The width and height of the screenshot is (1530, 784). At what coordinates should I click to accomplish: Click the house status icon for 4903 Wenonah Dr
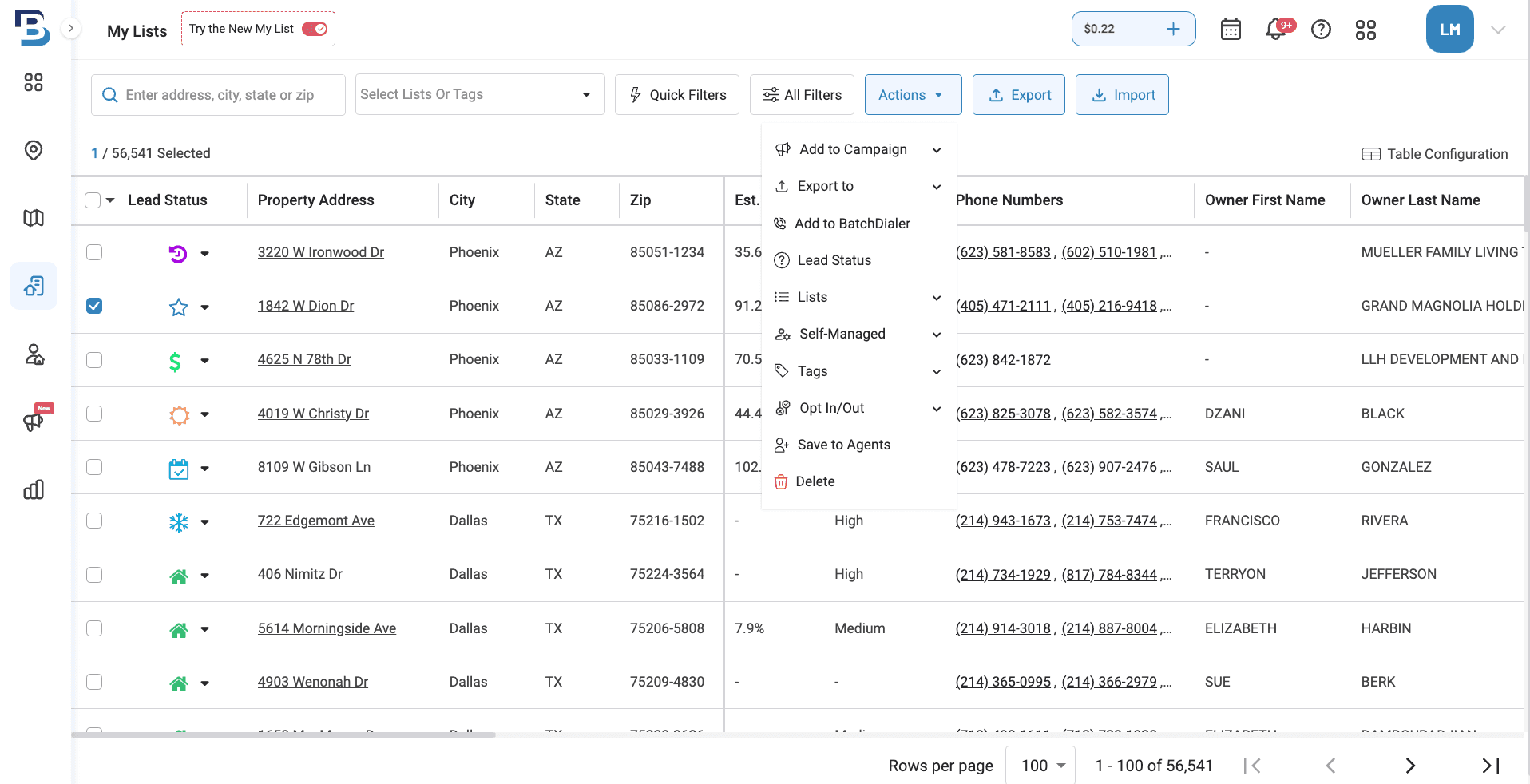pyautogui.click(x=179, y=683)
